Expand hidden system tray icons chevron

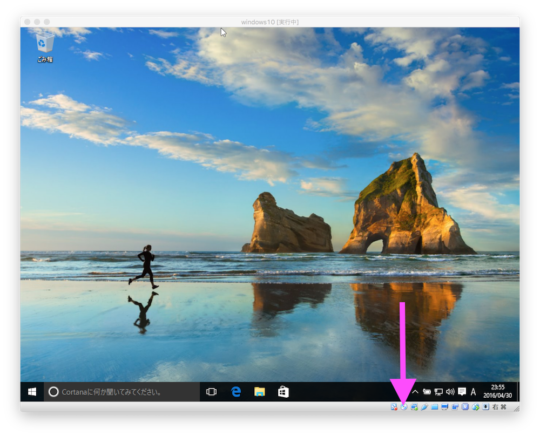coord(415,392)
